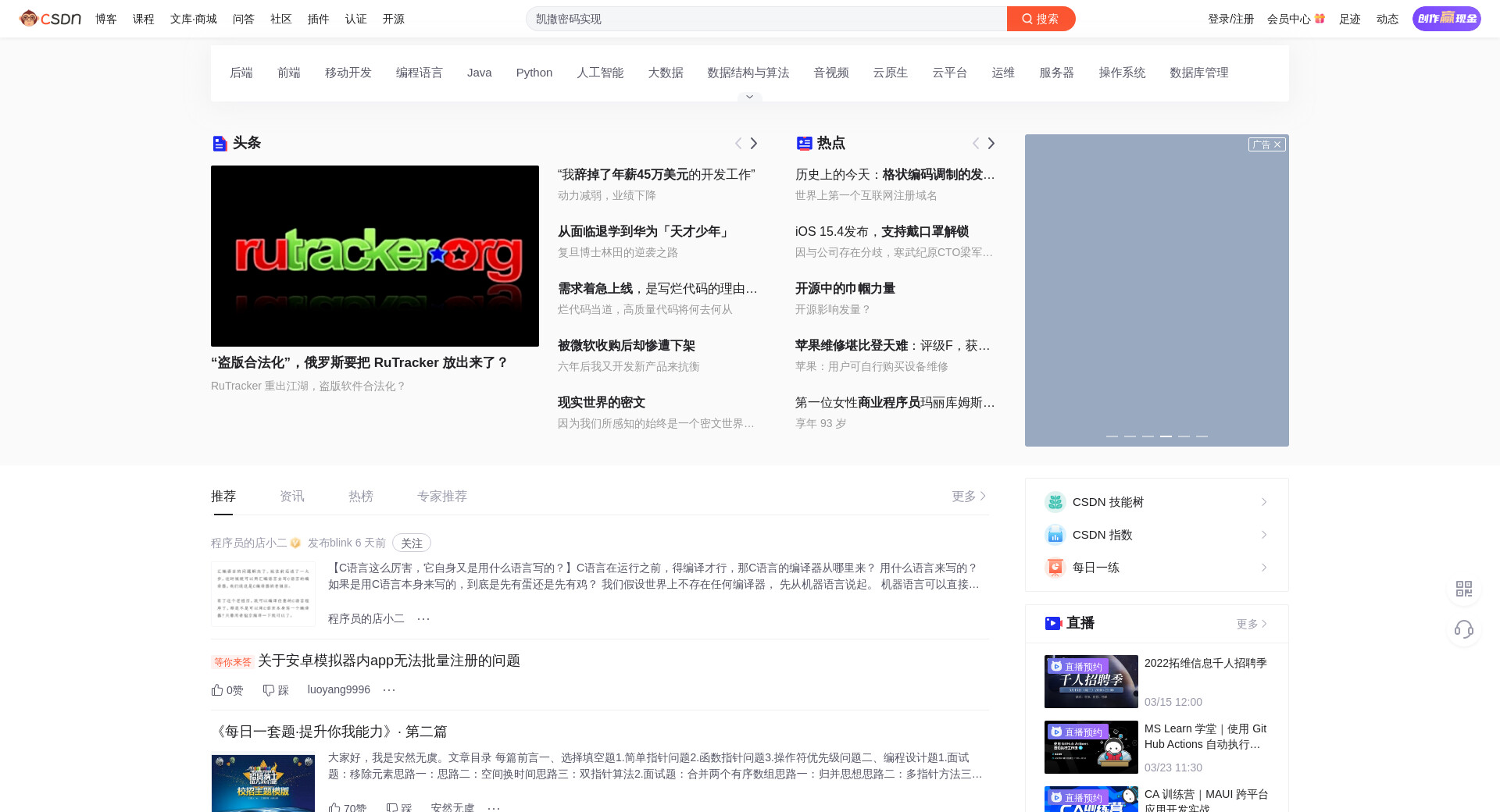The image size is (1500, 812).
Task: Close the advertisement using the 广告 X
Action: (1277, 144)
